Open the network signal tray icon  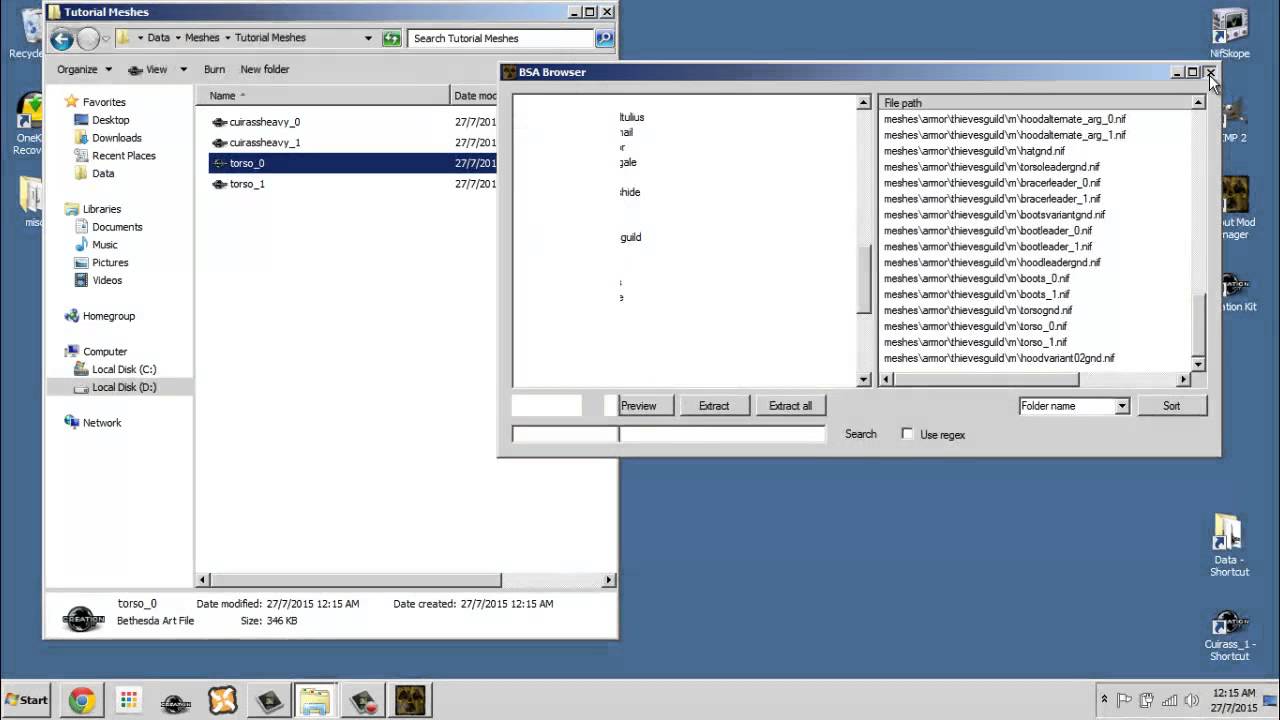tap(1169, 700)
